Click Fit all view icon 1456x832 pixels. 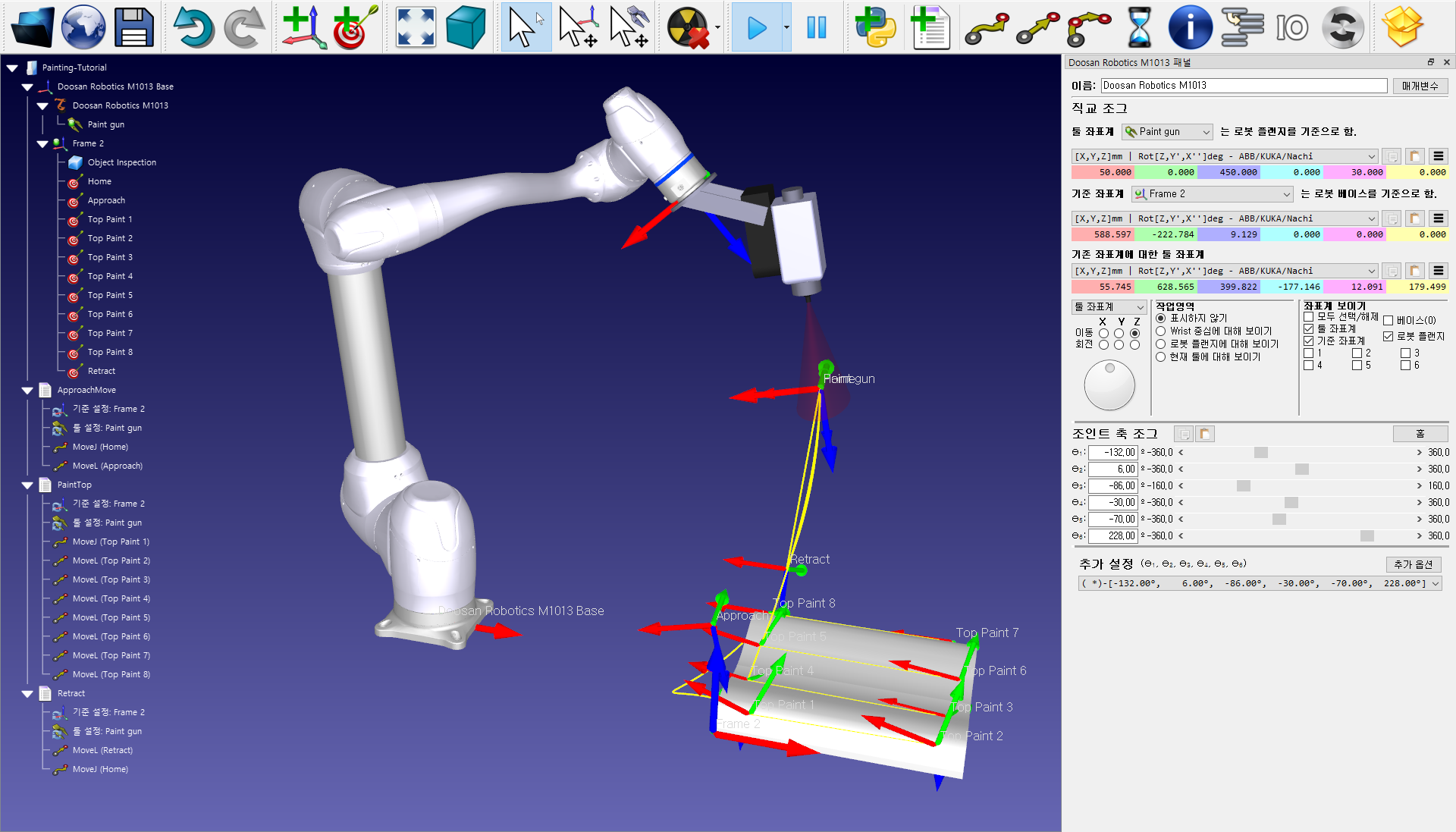tap(416, 28)
